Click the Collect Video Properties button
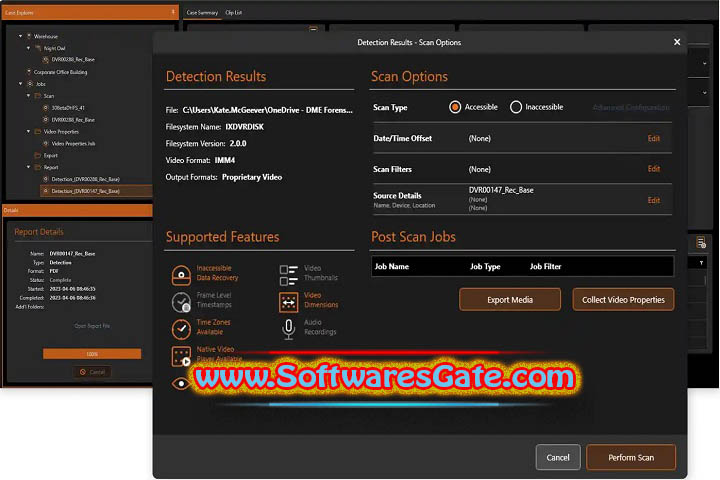This screenshot has width=720, height=480. point(623,299)
